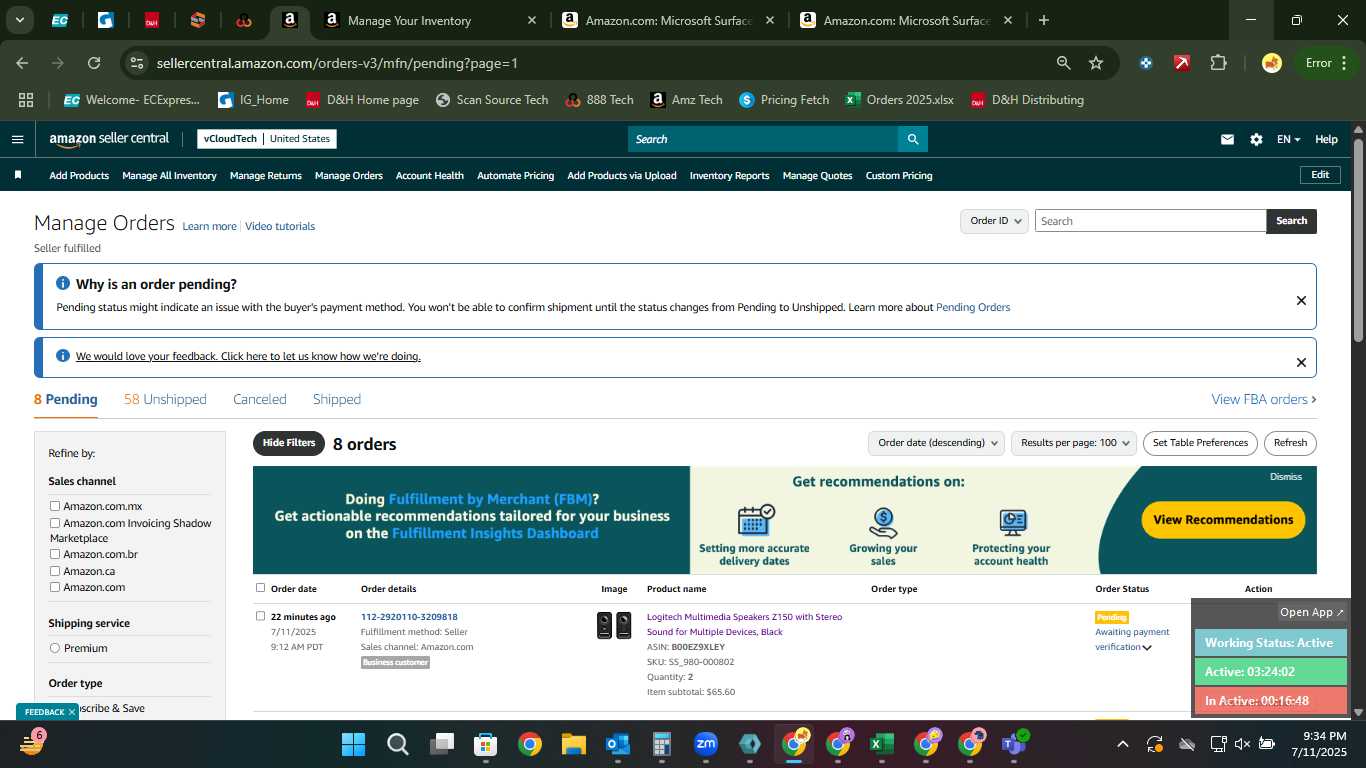Close the feedback request banner
The width and height of the screenshot is (1366, 768).
point(1301,362)
